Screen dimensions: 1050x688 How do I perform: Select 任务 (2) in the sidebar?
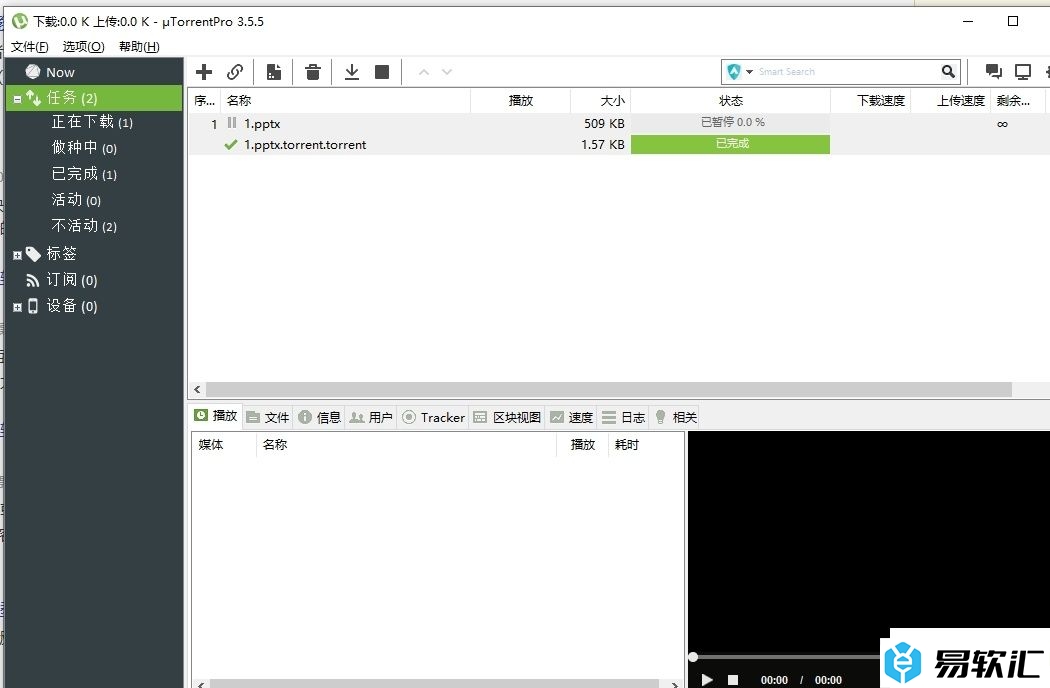coord(94,98)
